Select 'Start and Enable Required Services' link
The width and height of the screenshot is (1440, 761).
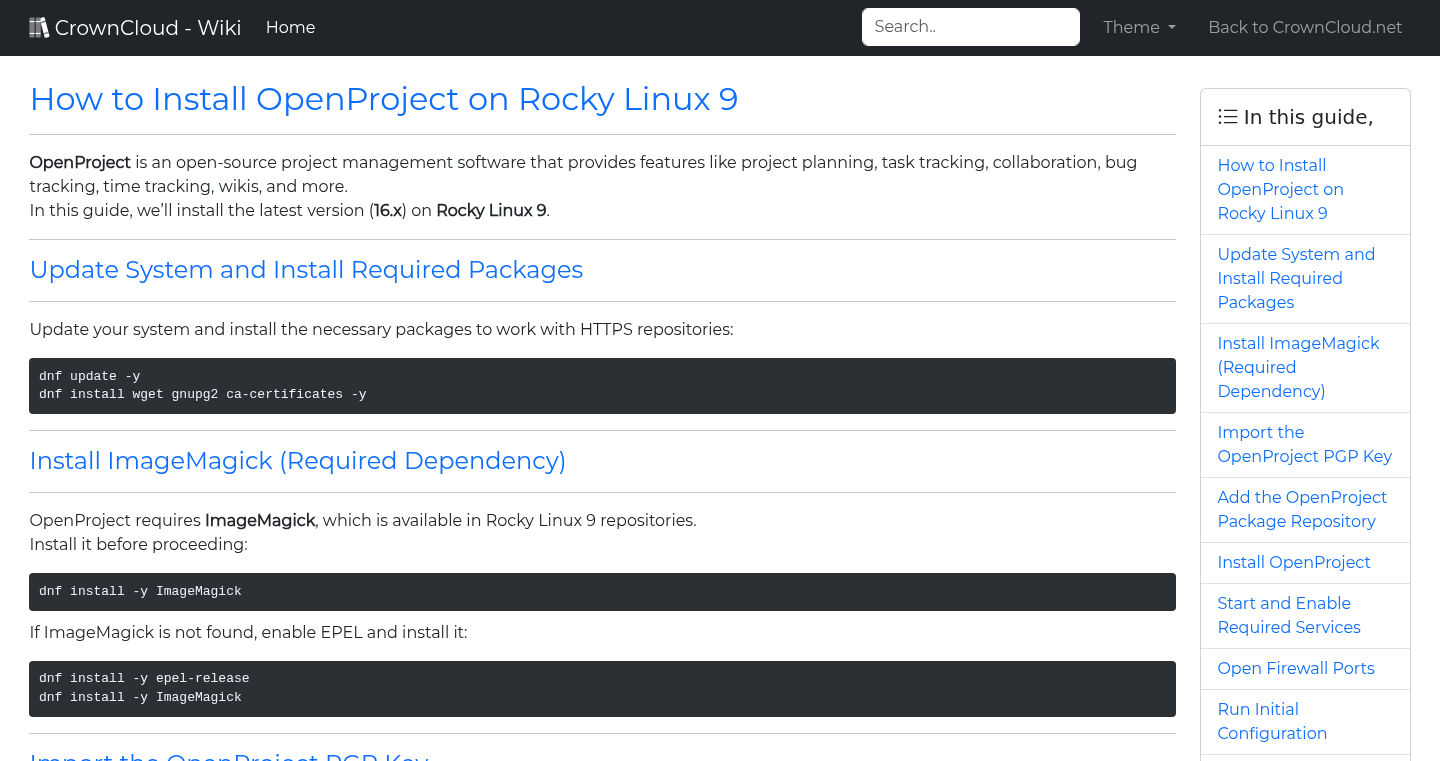click(x=1288, y=615)
